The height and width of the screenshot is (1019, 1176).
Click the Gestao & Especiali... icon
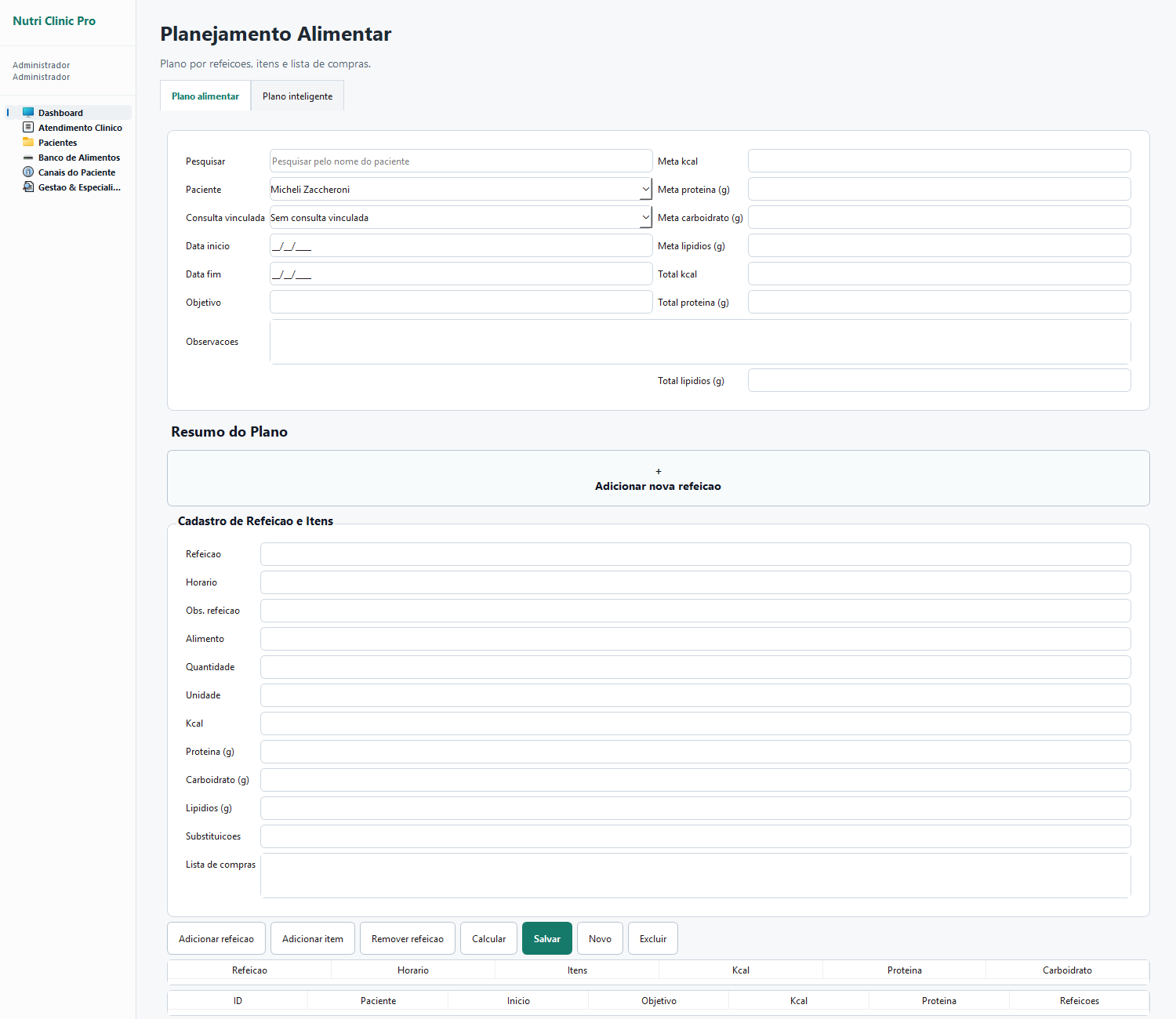[x=28, y=187]
